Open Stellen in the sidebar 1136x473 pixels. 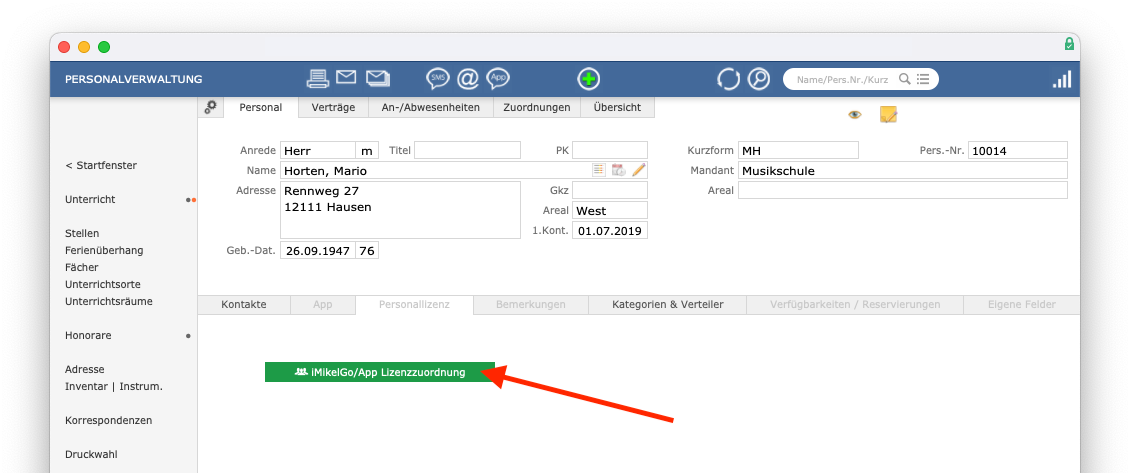click(82, 233)
